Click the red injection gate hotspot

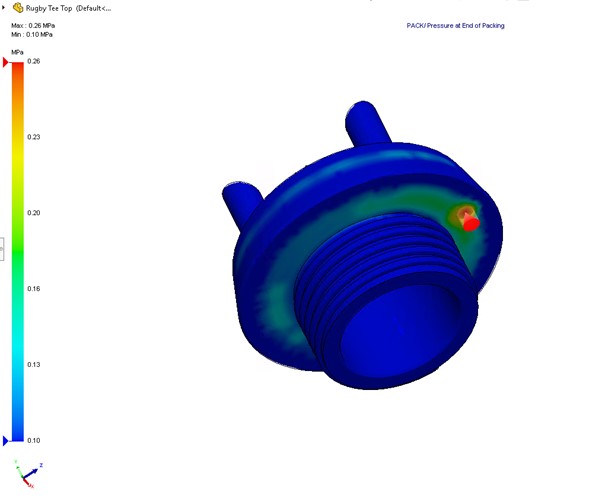472,222
